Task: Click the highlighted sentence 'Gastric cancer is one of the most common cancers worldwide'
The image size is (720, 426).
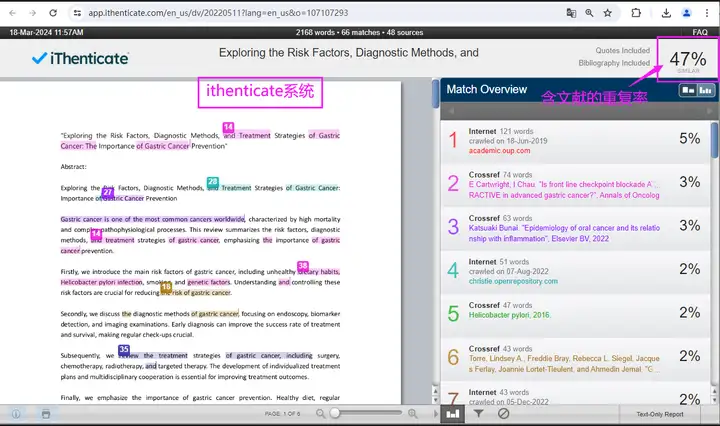Action: tap(152, 219)
